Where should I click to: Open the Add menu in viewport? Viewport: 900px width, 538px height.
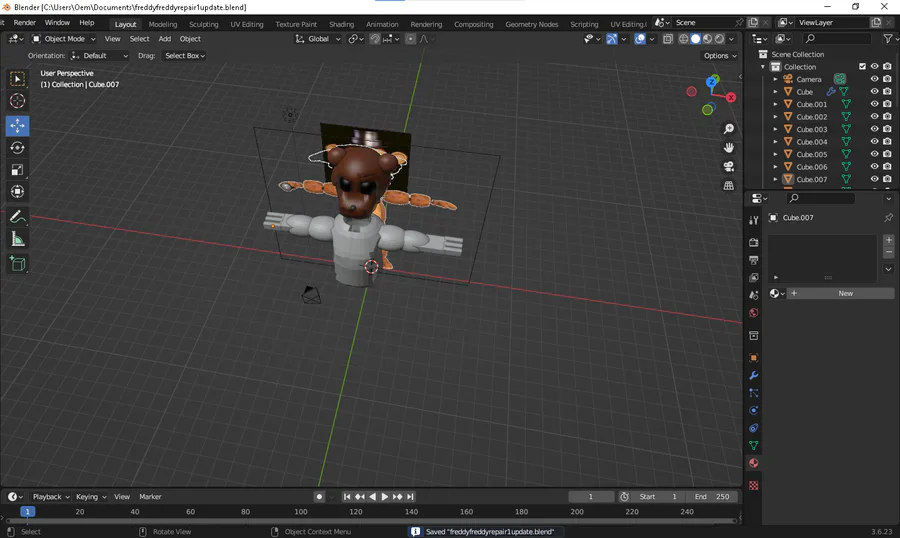165,39
